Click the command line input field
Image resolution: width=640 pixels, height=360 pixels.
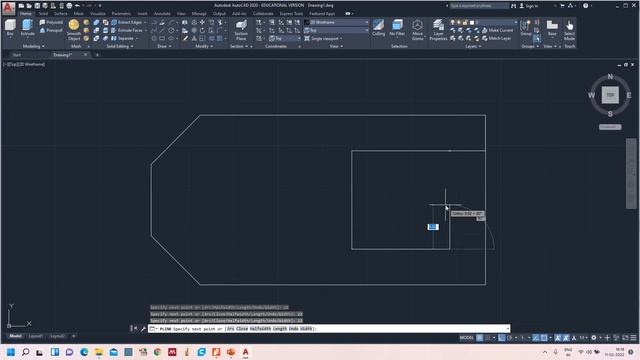click(329, 329)
